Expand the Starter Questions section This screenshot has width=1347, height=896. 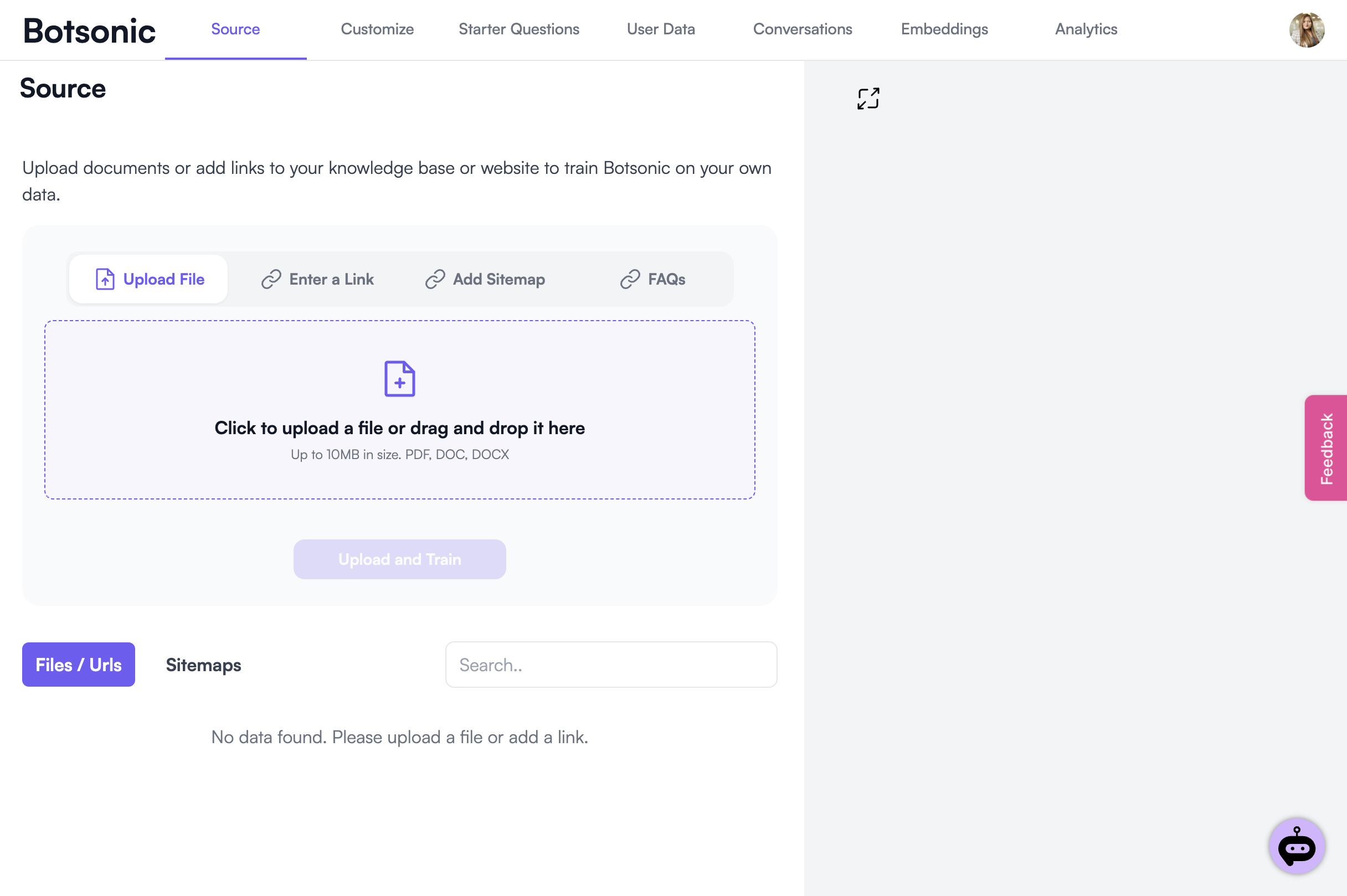point(519,28)
